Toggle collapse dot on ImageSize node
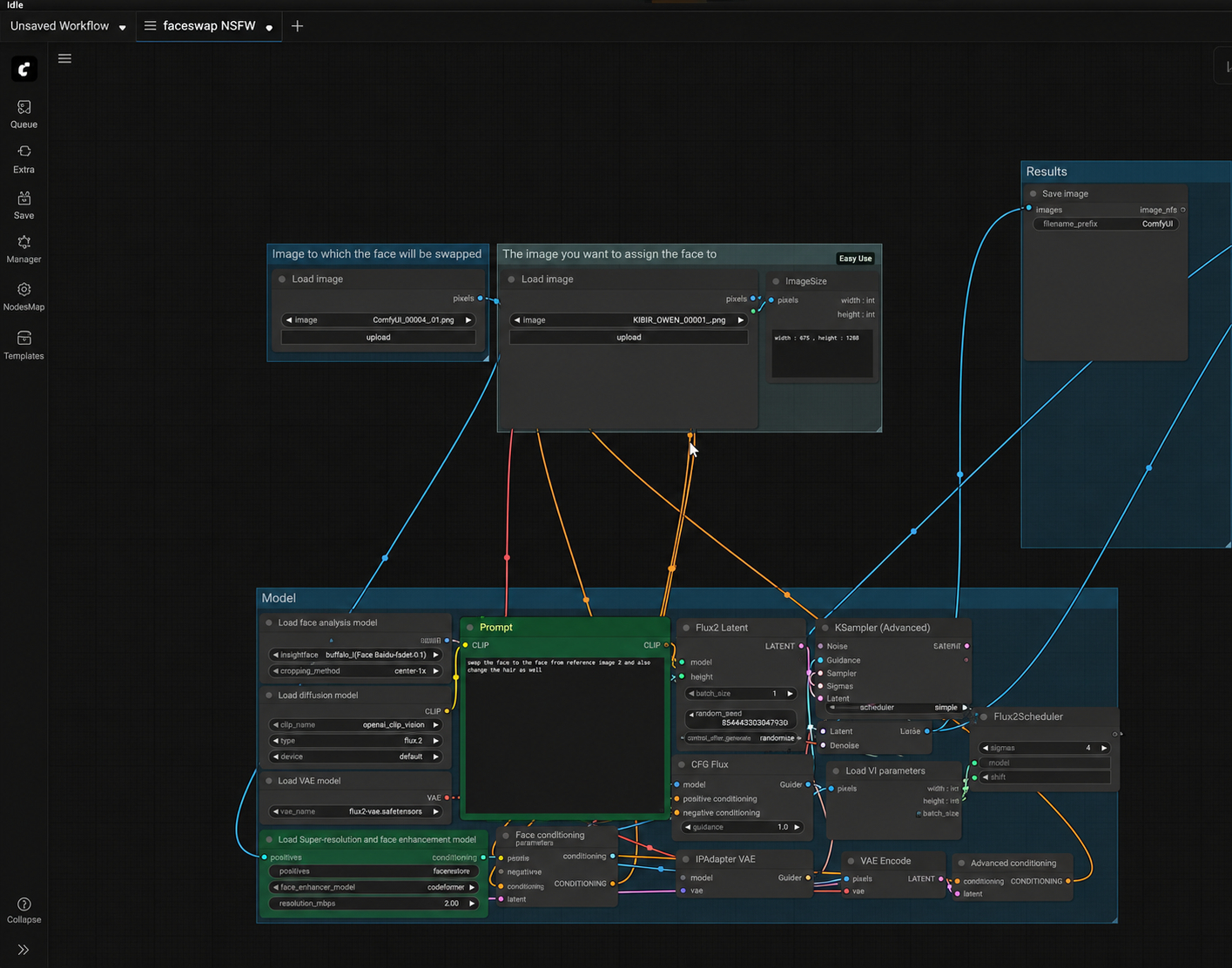This screenshot has height=968, width=1232. click(777, 281)
